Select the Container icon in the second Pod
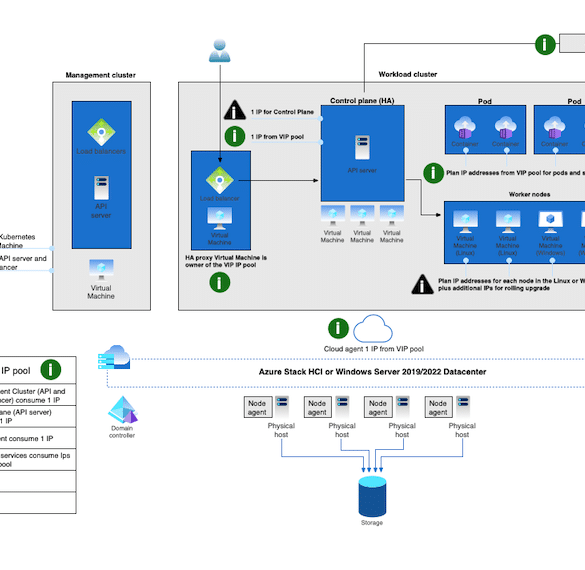This screenshot has height=570, width=585. [554, 128]
